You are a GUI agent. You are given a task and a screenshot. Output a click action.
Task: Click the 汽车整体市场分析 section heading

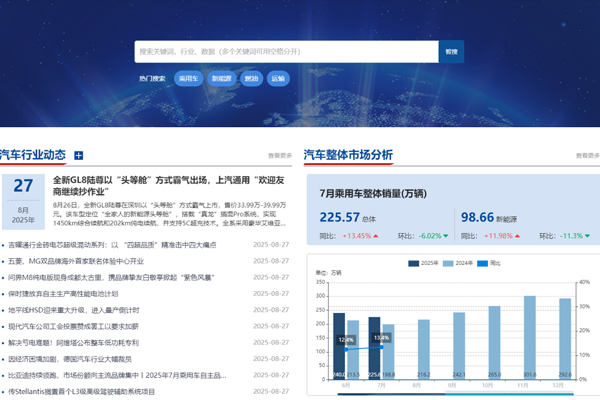[x=348, y=155]
